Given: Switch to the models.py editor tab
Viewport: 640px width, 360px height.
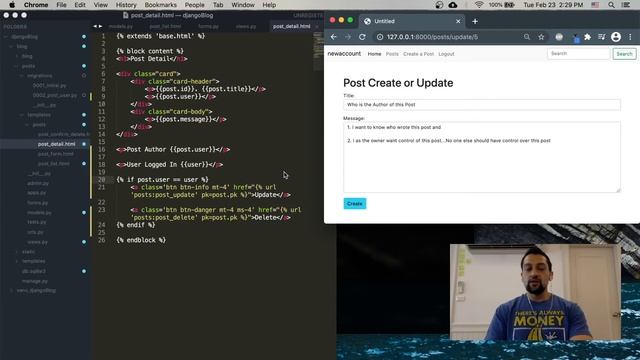Looking at the screenshot, I should pos(120,26).
